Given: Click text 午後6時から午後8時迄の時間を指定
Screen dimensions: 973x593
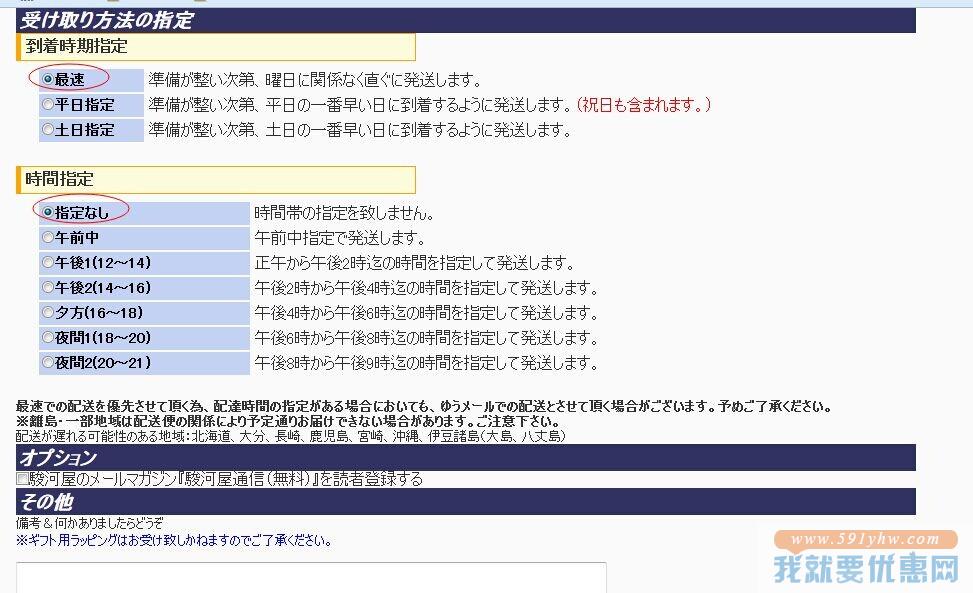Looking at the screenshot, I should (x=426, y=338).
